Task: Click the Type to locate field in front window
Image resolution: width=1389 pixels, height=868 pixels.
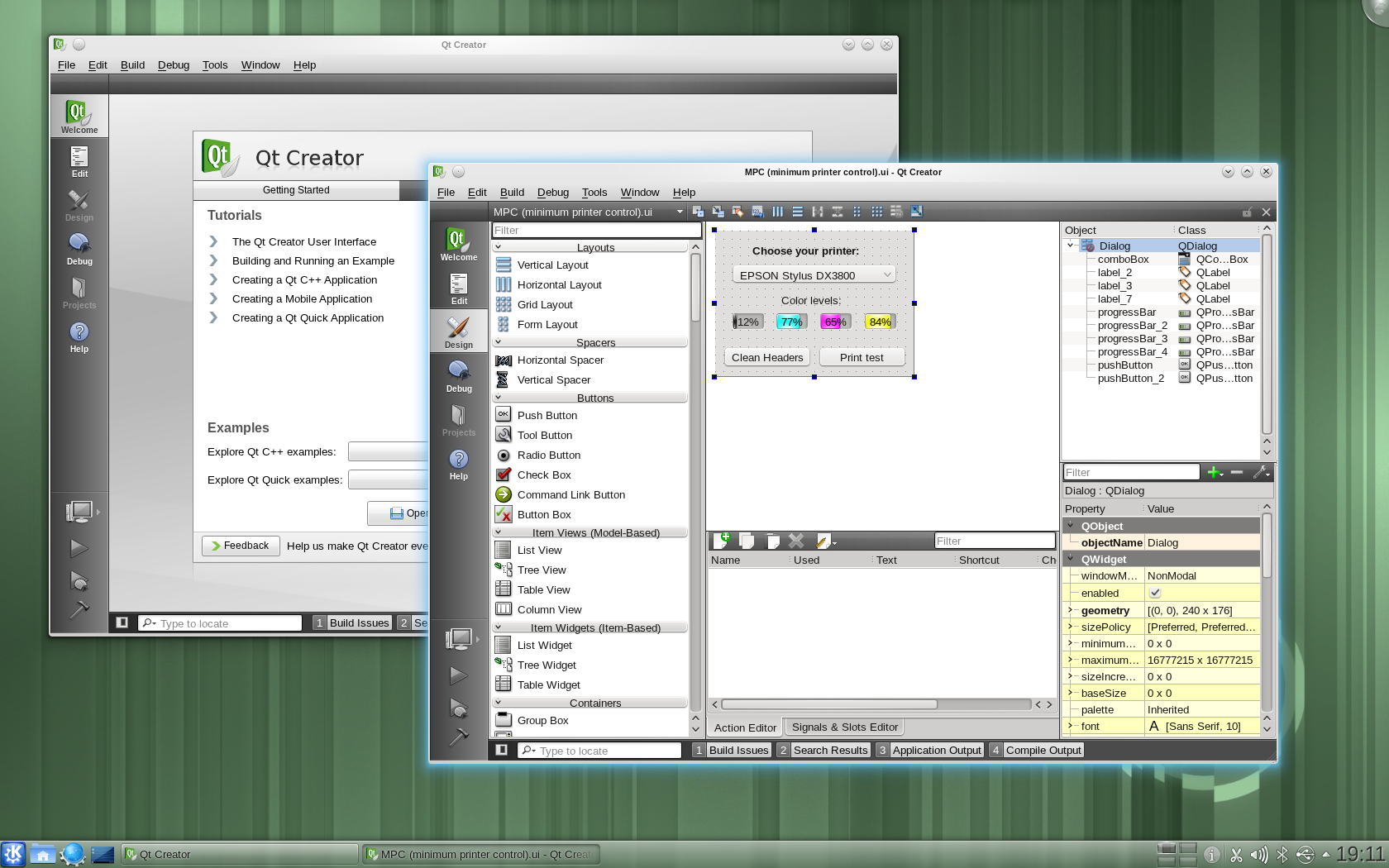Action: (608, 751)
